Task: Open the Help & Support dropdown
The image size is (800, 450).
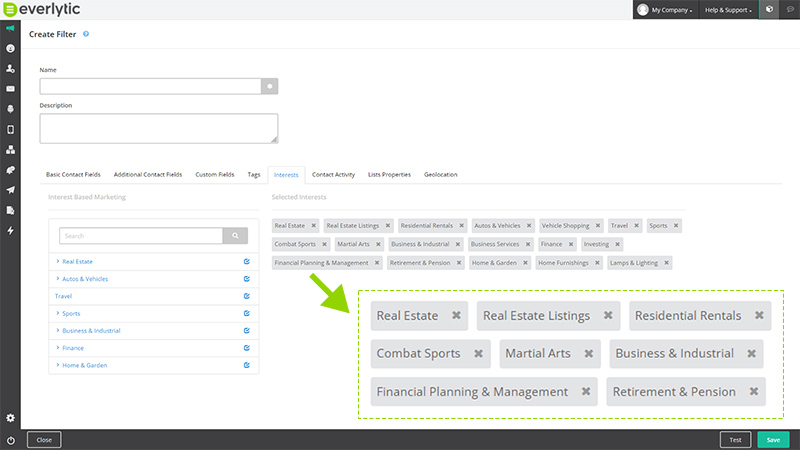Action: point(728,10)
